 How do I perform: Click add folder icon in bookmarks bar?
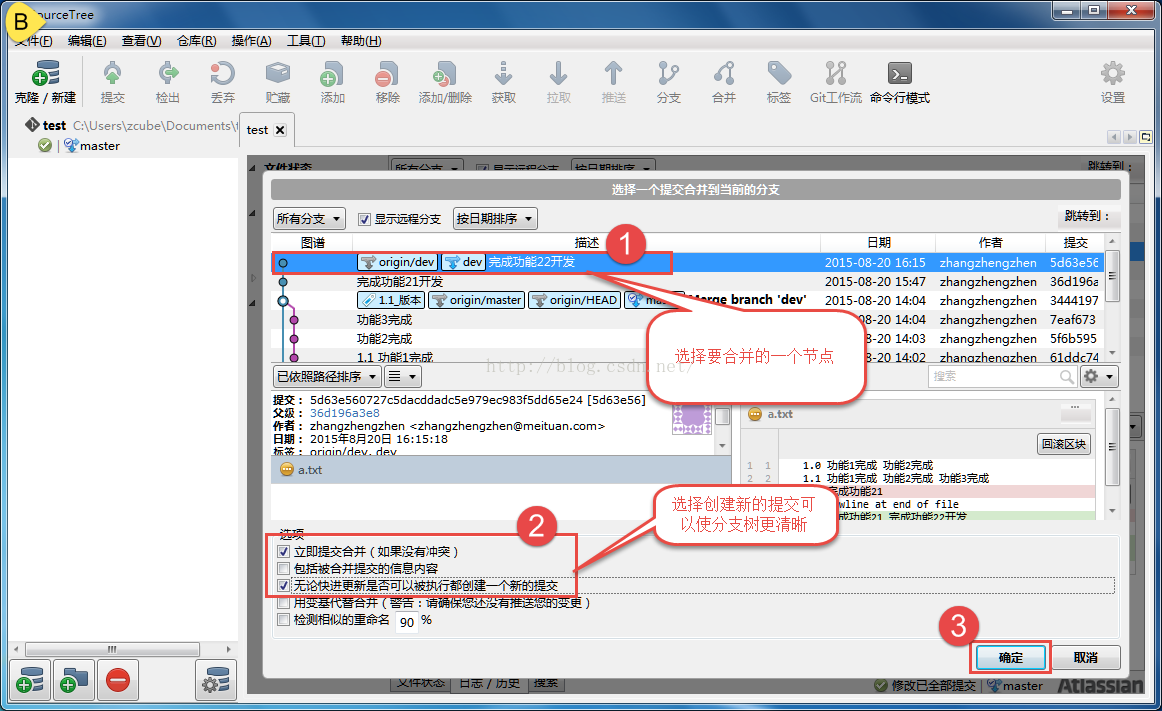73,679
